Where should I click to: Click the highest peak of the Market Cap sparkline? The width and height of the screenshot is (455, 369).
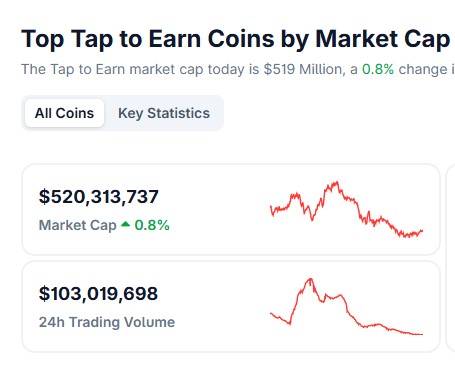[337, 182]
